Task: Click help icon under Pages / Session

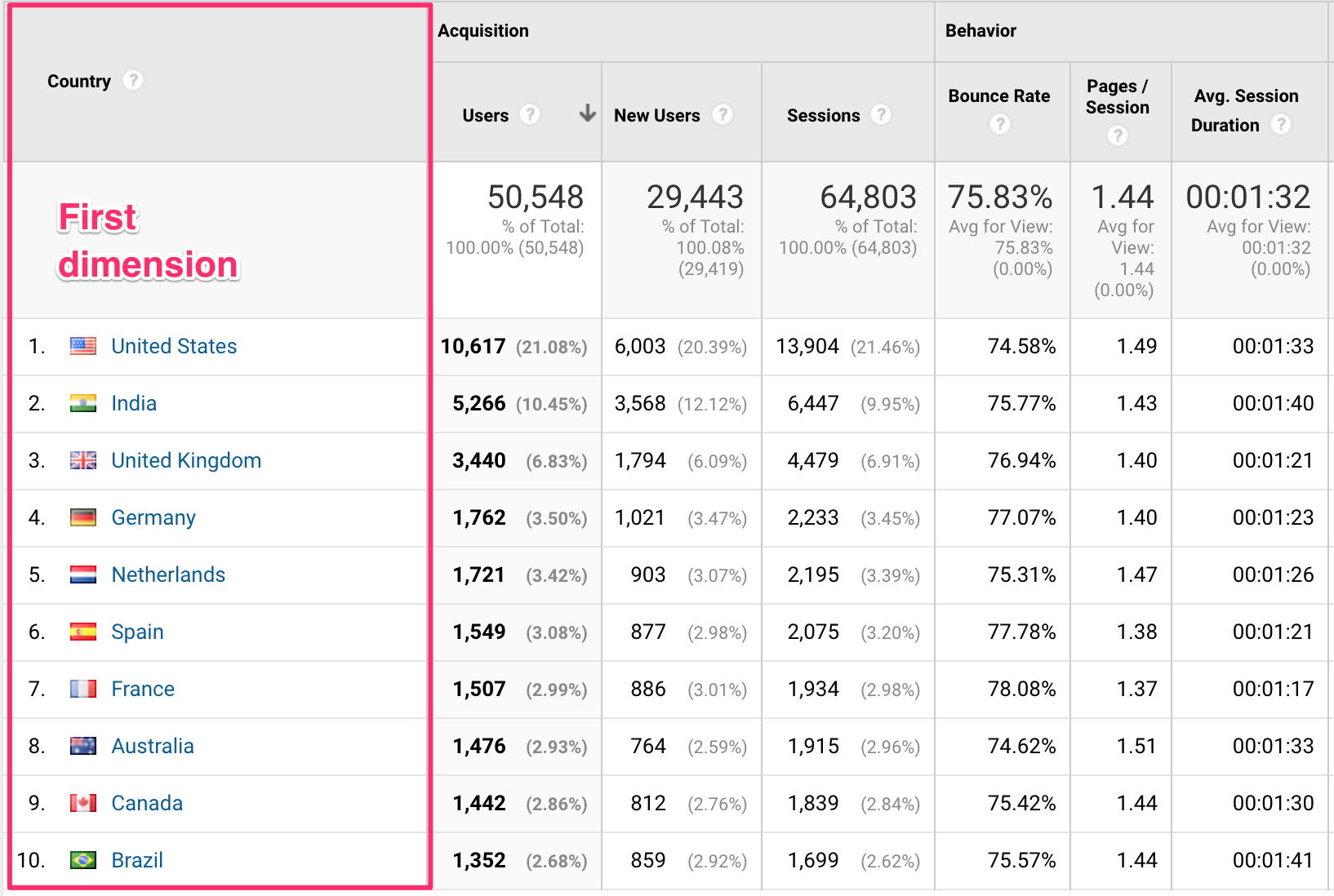Action: coord(1117,135)
